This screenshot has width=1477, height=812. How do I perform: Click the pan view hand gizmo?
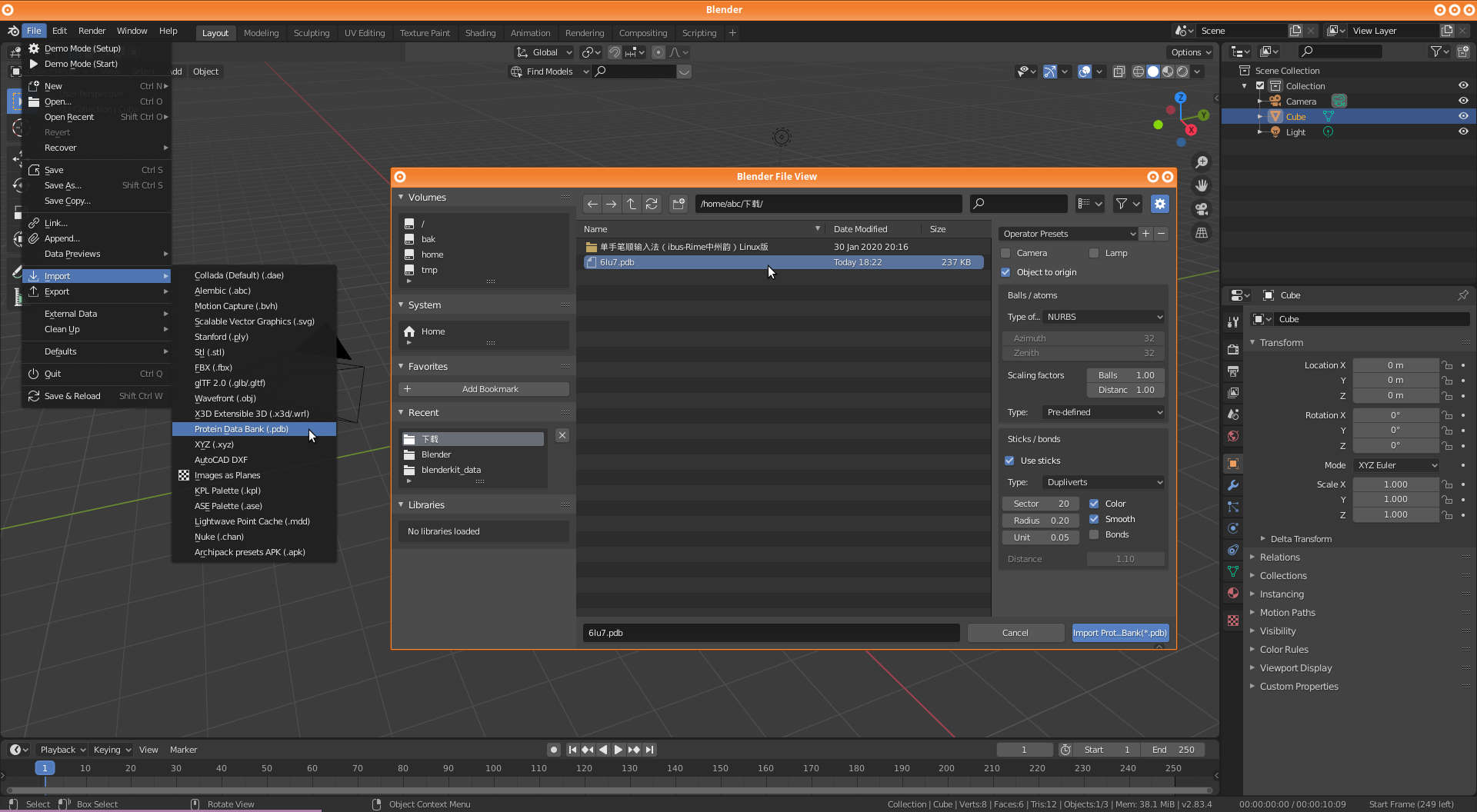(1201, 186)
